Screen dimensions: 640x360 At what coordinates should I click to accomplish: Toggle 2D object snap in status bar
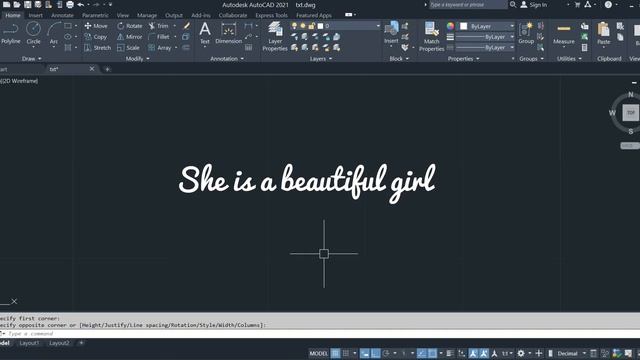click(x=432, y=353)
